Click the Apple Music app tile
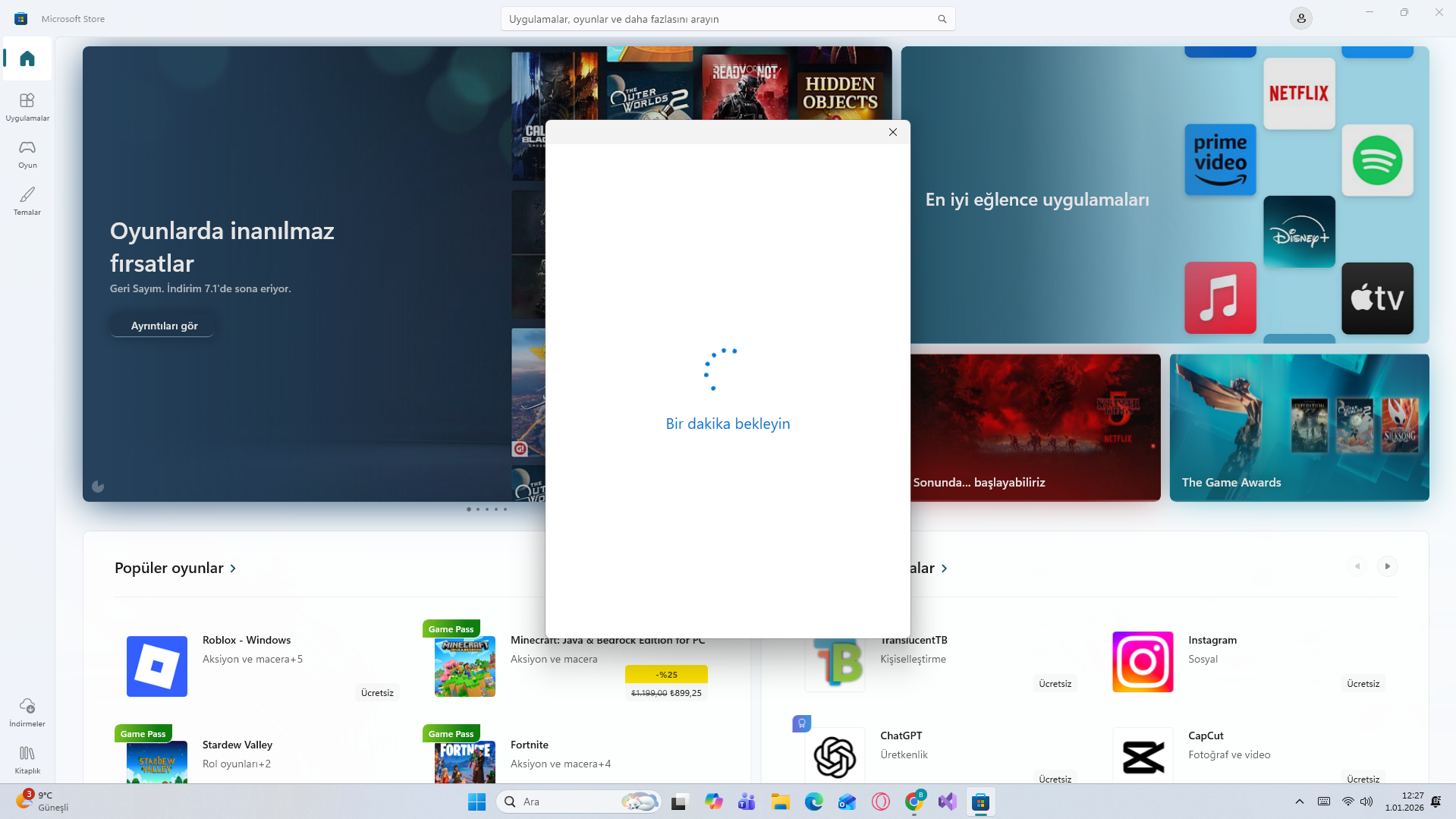 tap(1220, 298)
